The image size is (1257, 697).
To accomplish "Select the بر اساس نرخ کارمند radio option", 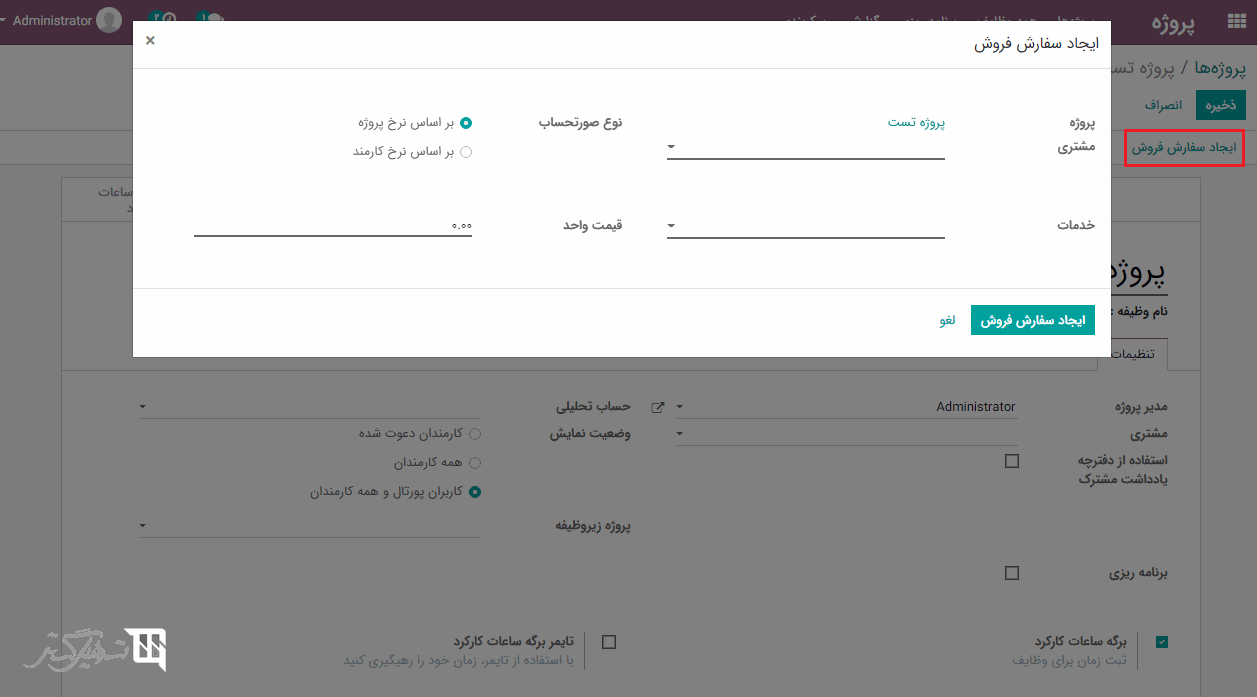I will pos(465,152).
